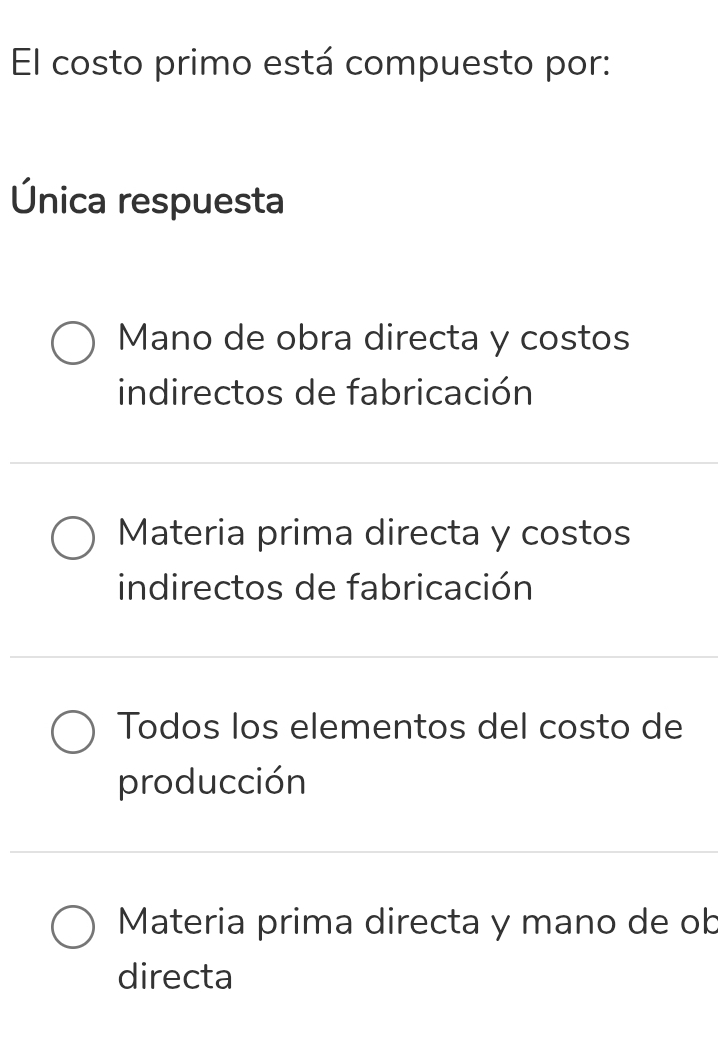718x1041 pixels.
Task: Mark the last answer option's radio circle
Action: [x=74, y=928]
